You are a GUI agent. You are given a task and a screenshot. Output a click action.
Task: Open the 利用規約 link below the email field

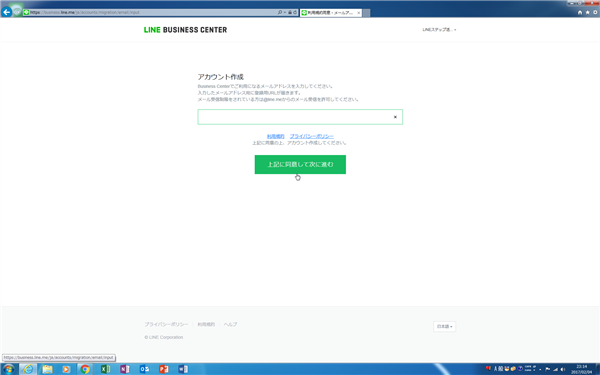tap(276, 136)
